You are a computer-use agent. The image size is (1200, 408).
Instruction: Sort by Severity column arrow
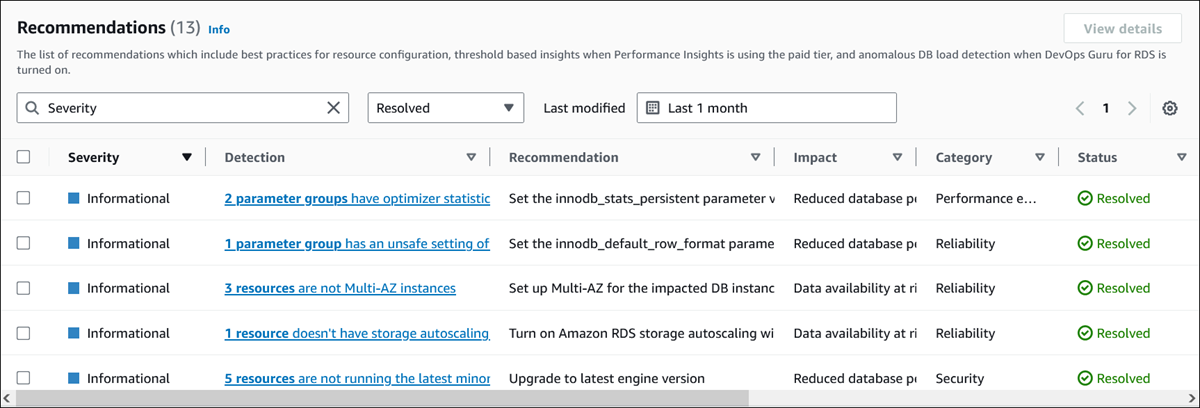point(187,157)
